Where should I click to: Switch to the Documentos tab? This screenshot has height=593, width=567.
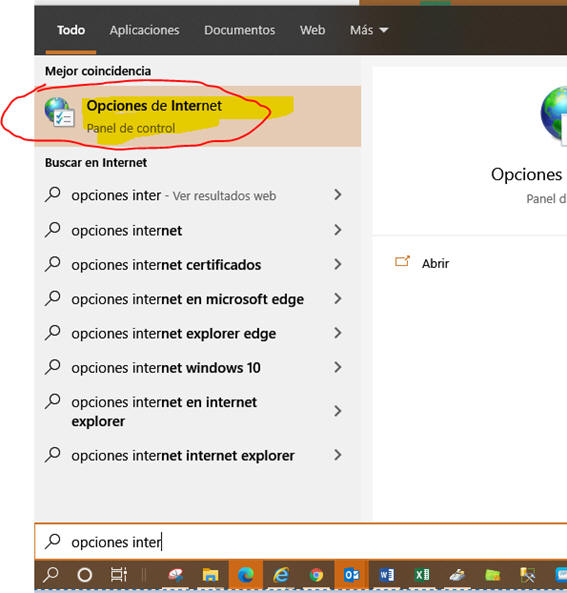tap(239, 30)
